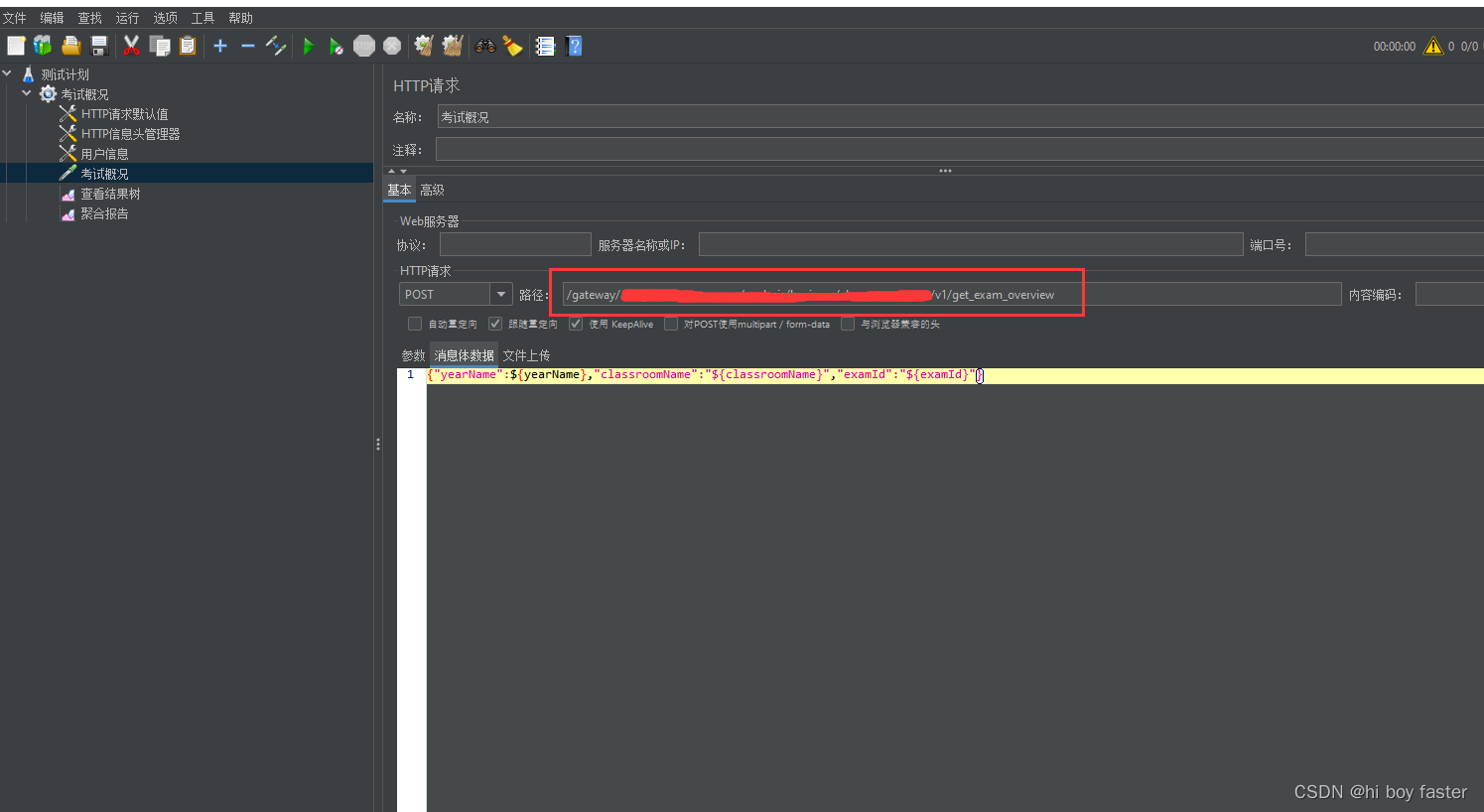Enable multipart / form-data for POST checkbox
1484x812 pixels.
[671, 324]
